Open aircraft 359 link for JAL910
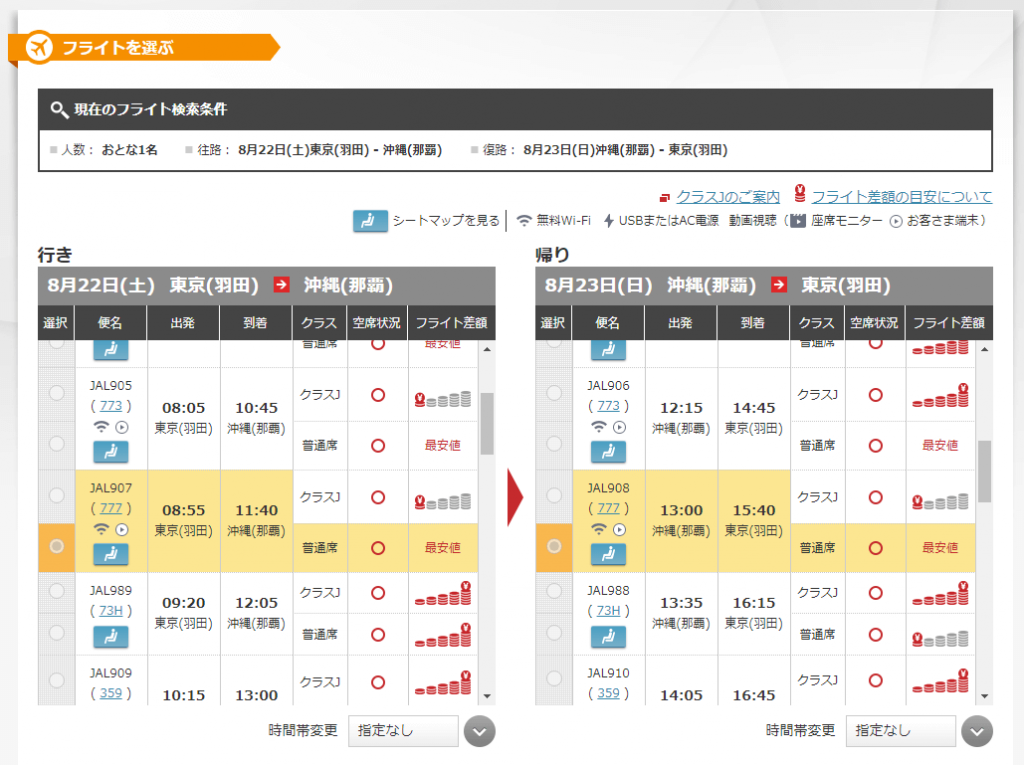The height and width of the screenshot is (765, 1024). [609, 693]
